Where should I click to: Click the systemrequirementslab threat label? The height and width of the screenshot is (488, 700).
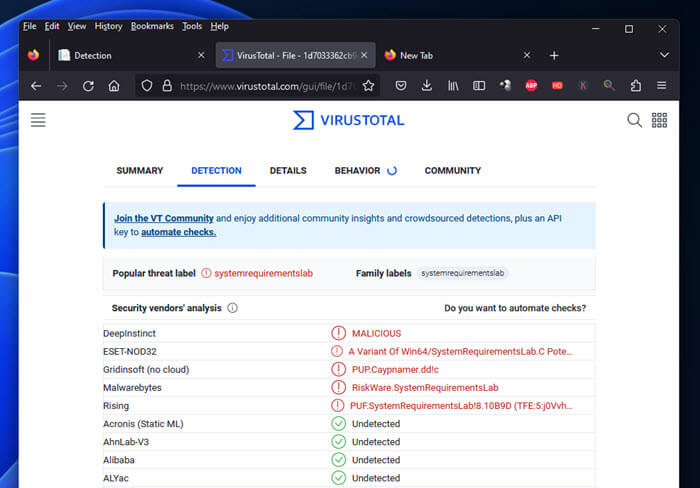pos(263,273)
